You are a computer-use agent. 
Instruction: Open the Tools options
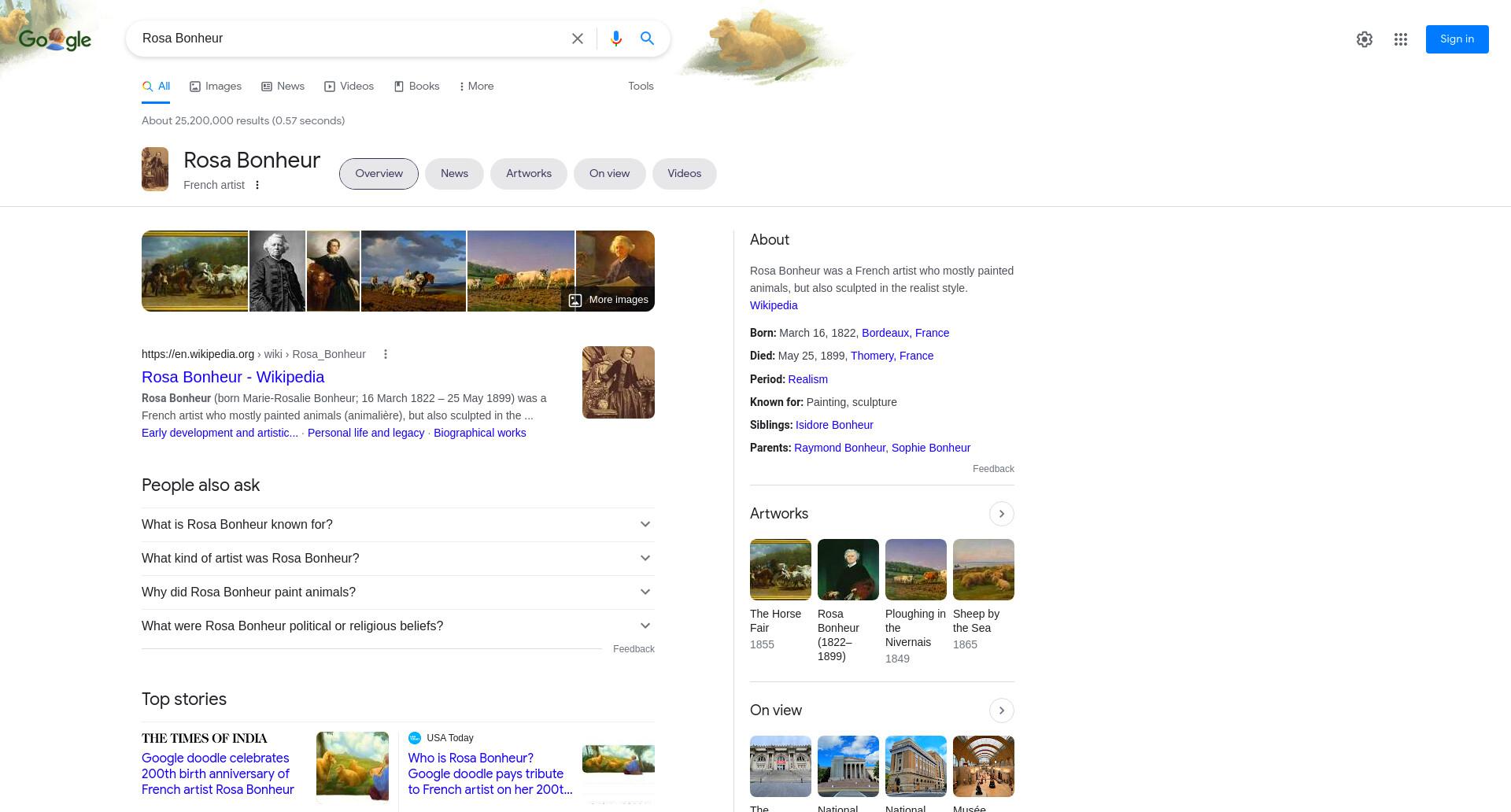(x=641, y=87)
